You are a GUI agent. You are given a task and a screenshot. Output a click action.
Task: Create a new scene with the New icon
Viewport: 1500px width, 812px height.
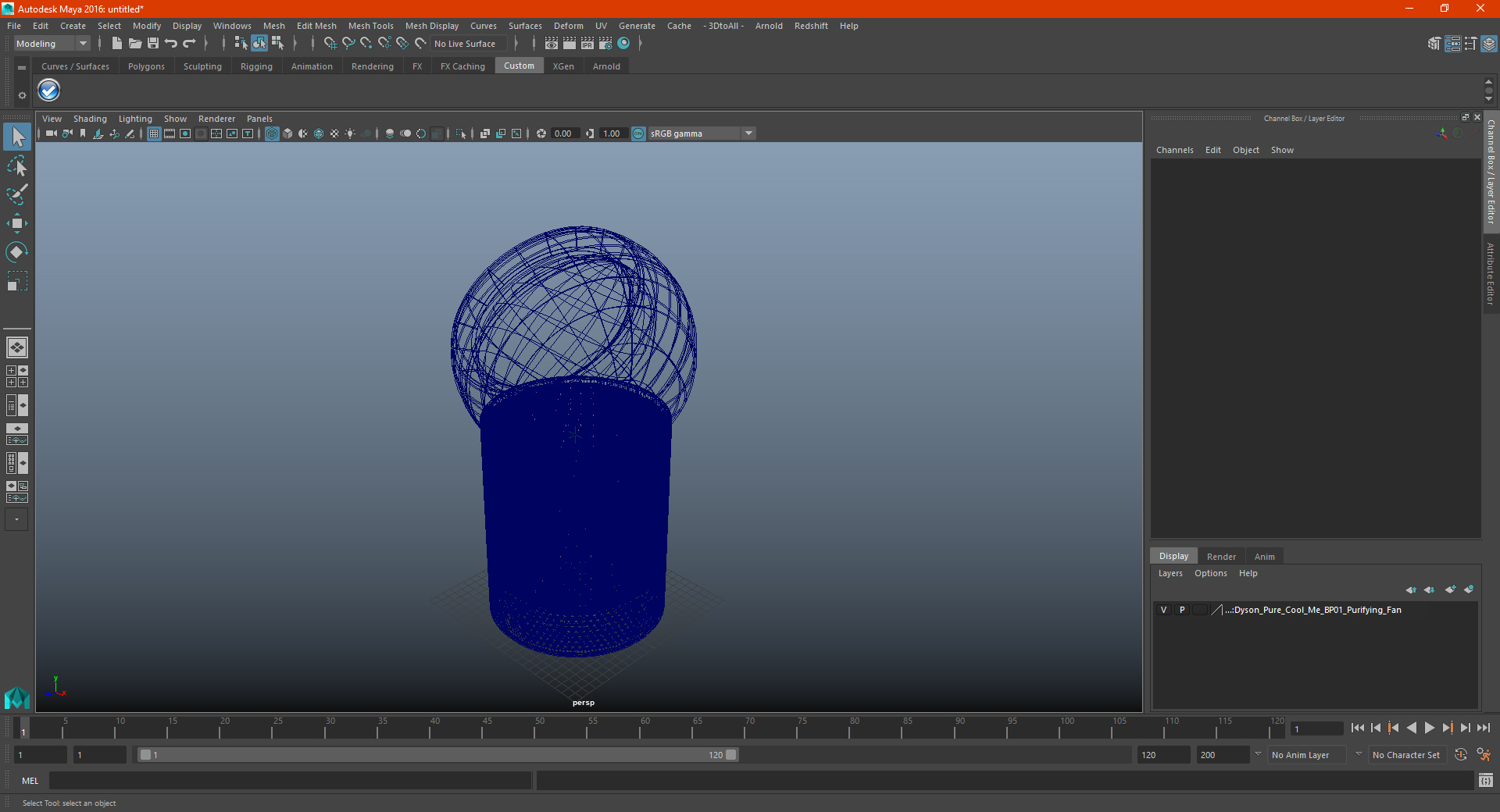coord(116,44)
